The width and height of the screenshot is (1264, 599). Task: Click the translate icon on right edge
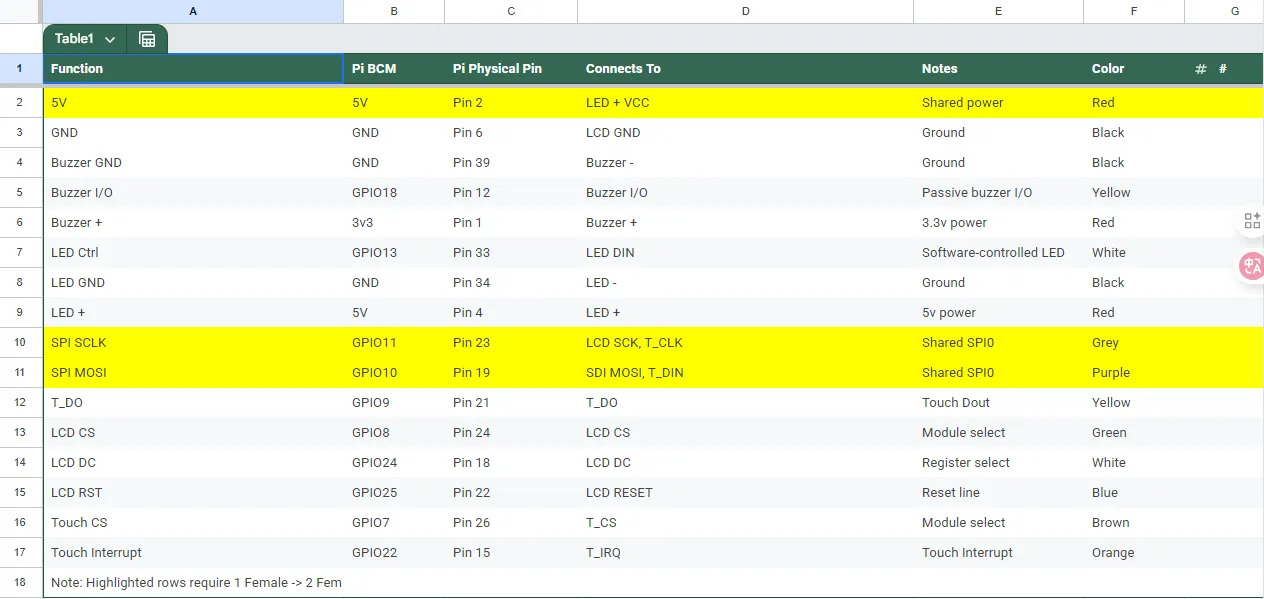tap(1251, 266)
